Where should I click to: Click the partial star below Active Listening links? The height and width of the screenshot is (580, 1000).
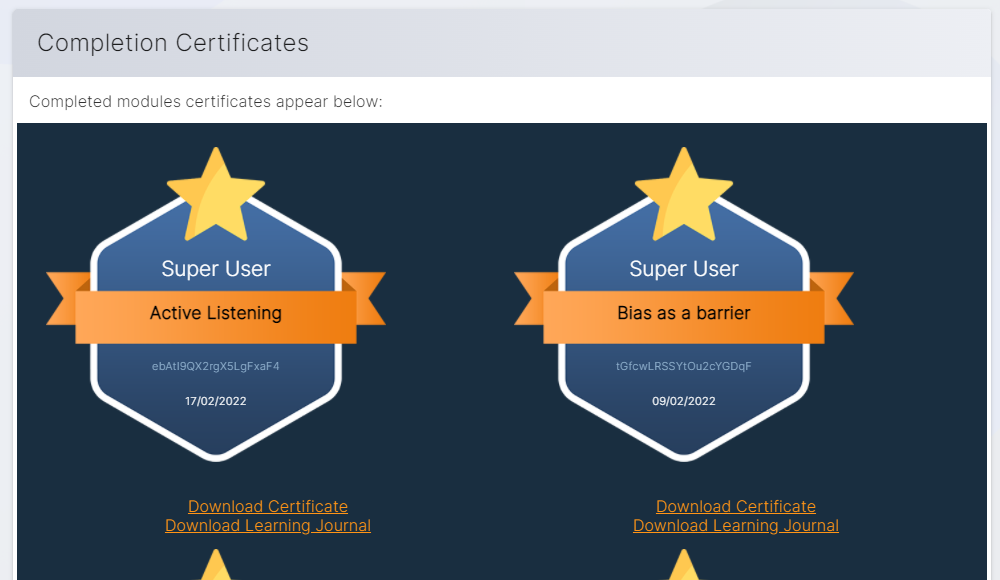click(x=216, y=568)
